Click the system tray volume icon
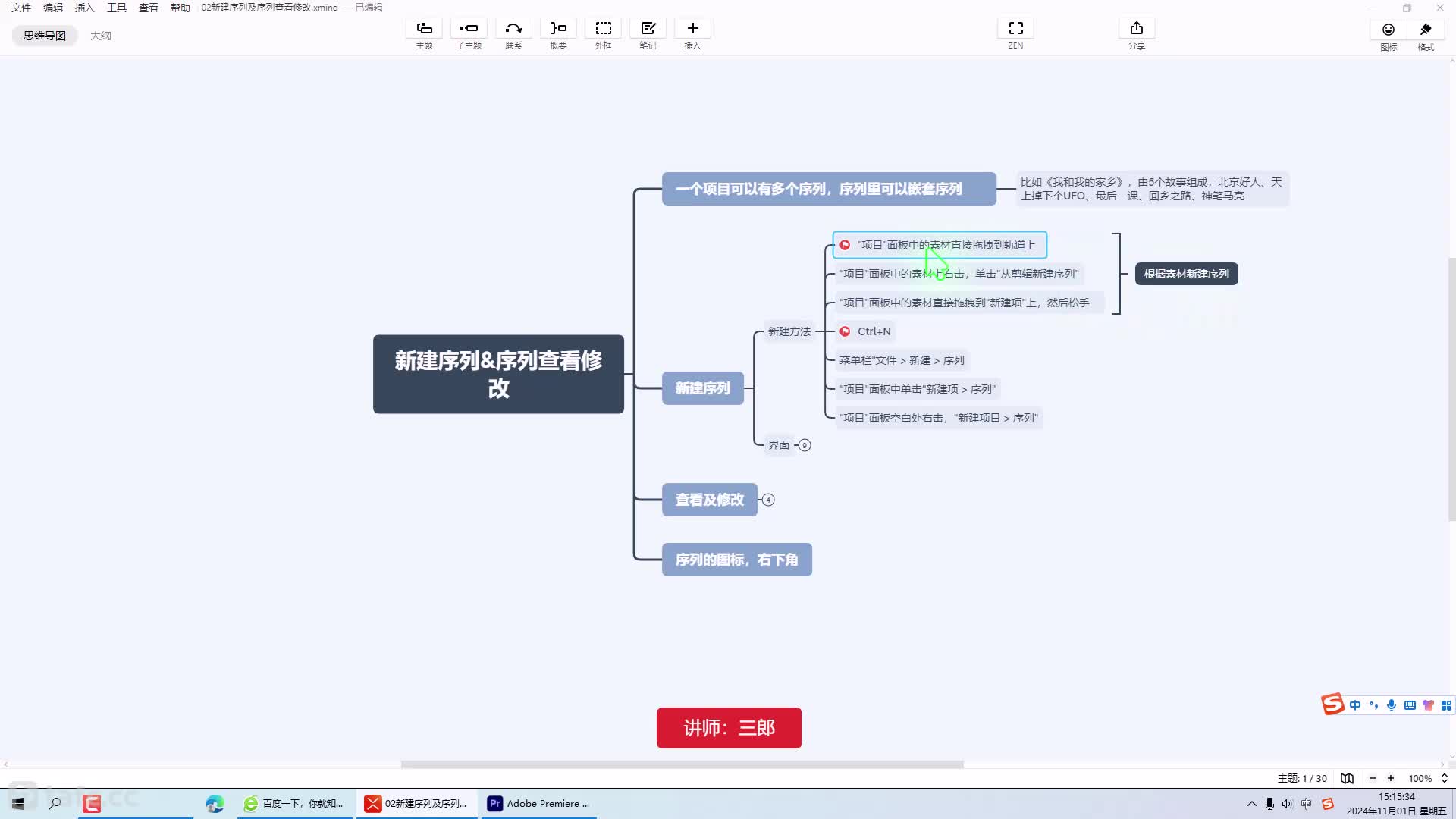1456x819 pixels. (x=1288, y=803)
